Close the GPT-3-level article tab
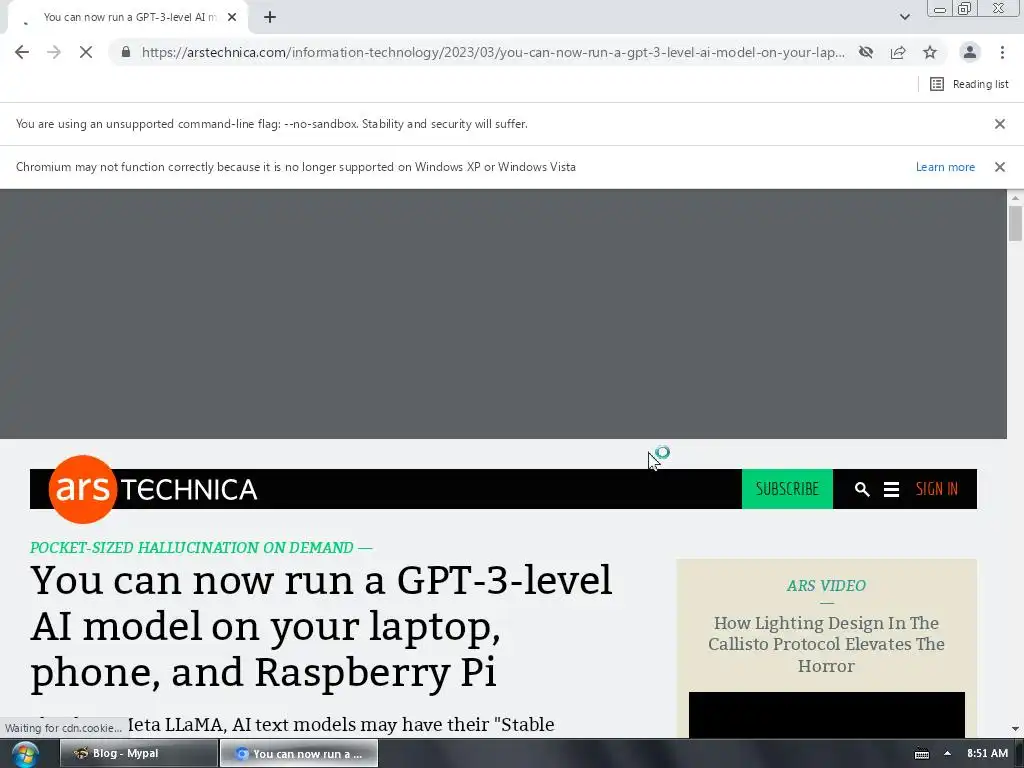The image size is (1024, 768). click(232, 18)
